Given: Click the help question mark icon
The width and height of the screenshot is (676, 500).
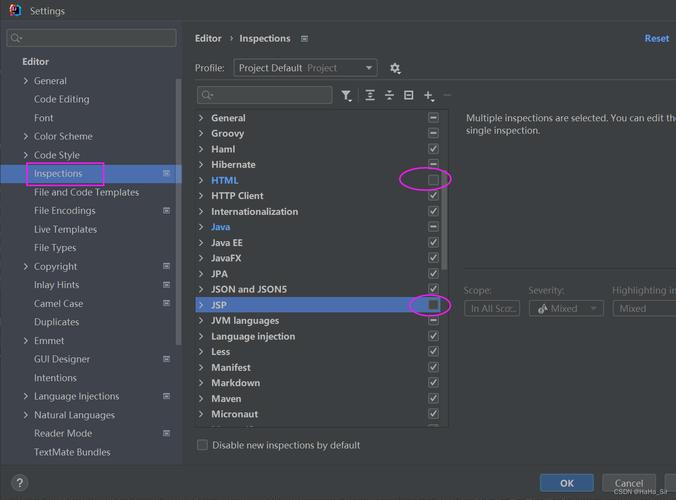Looking at the screenshot, I should (x=18, y=483).
